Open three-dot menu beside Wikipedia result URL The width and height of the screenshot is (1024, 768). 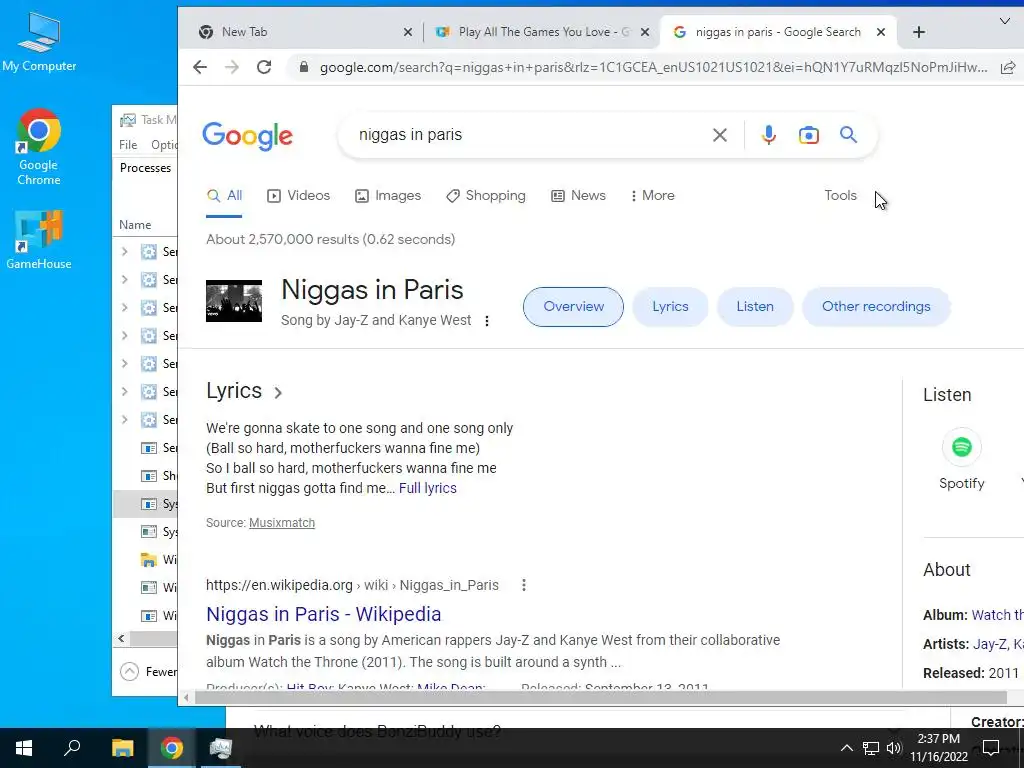(524, 585)
